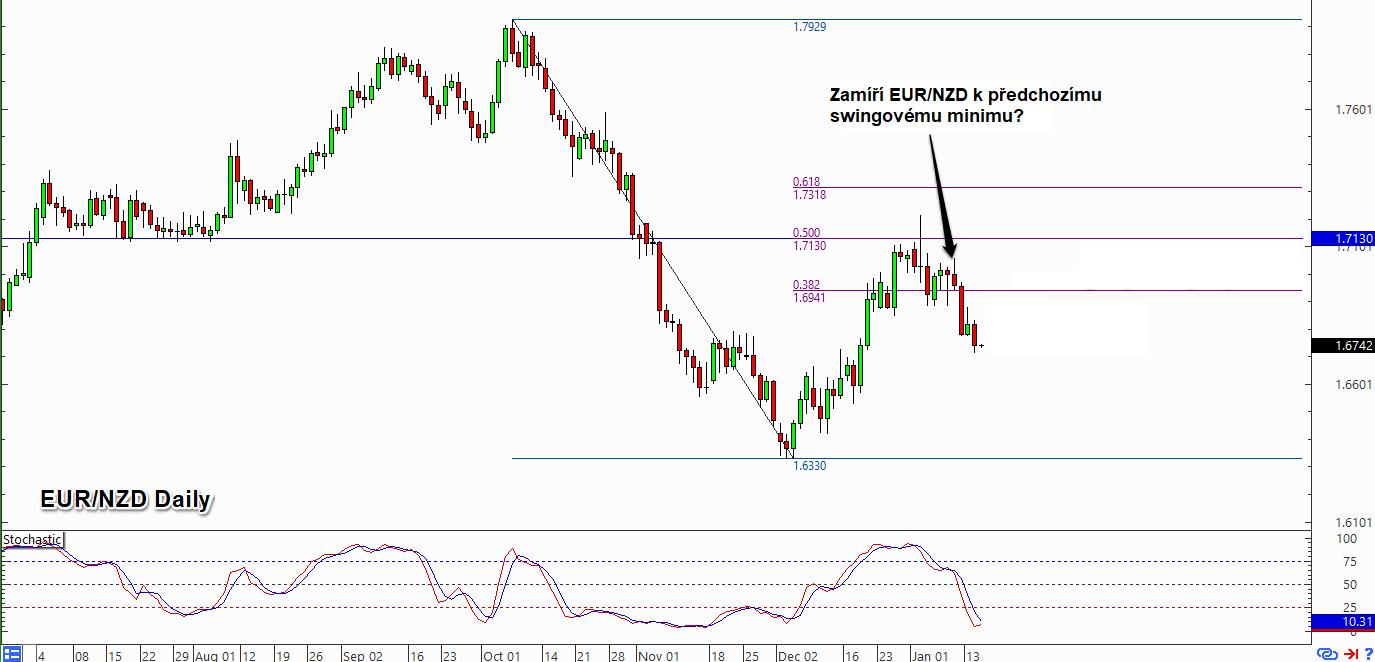Click 1.6601 on the price axis
This screenshot has width=1375, height=662.
[x=1353, y=385]
